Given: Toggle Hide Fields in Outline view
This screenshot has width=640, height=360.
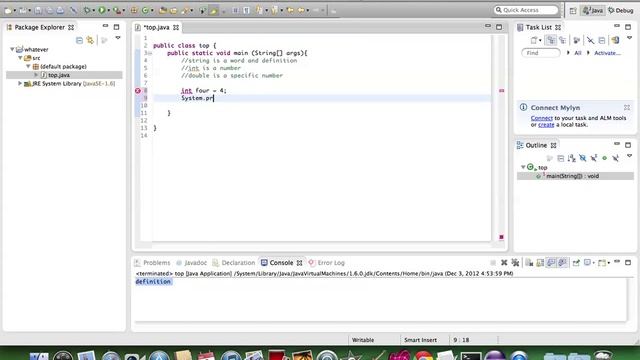Looking at the screenshot, I should coord(582,158).
